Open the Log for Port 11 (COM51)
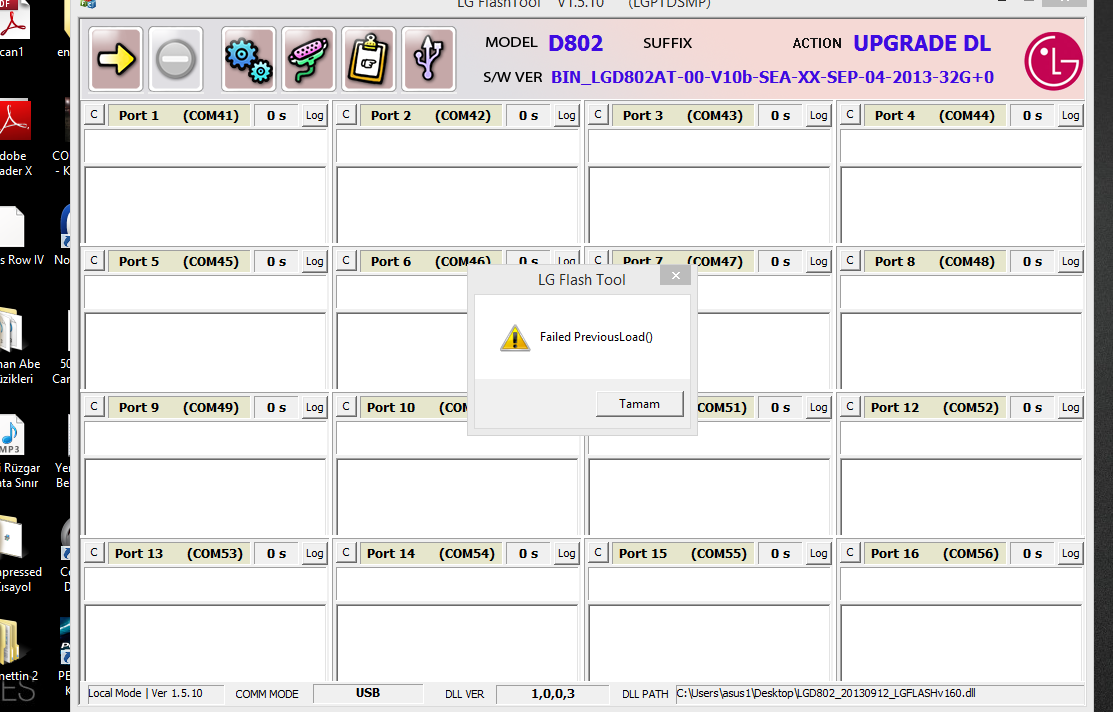This screenshot has width=1113, height=712. point(818,407)
